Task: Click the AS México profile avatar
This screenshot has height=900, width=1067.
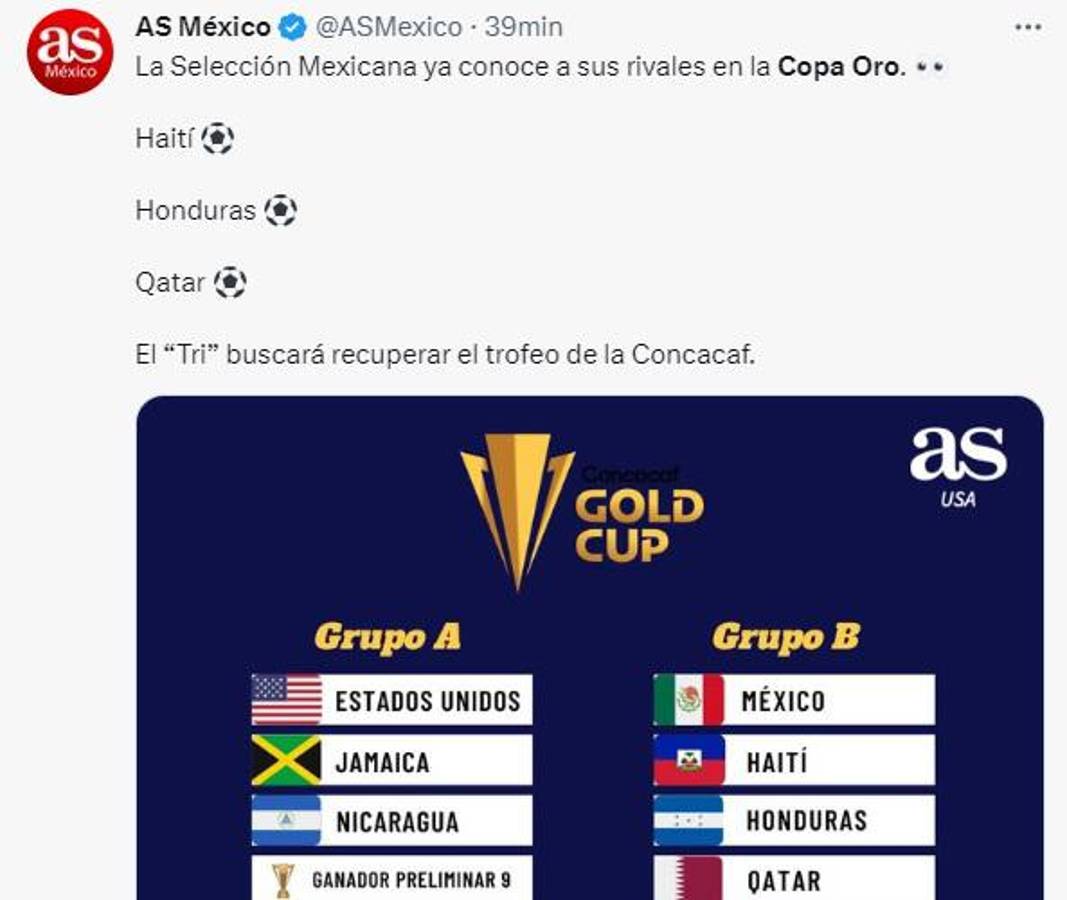Action: 70,52
